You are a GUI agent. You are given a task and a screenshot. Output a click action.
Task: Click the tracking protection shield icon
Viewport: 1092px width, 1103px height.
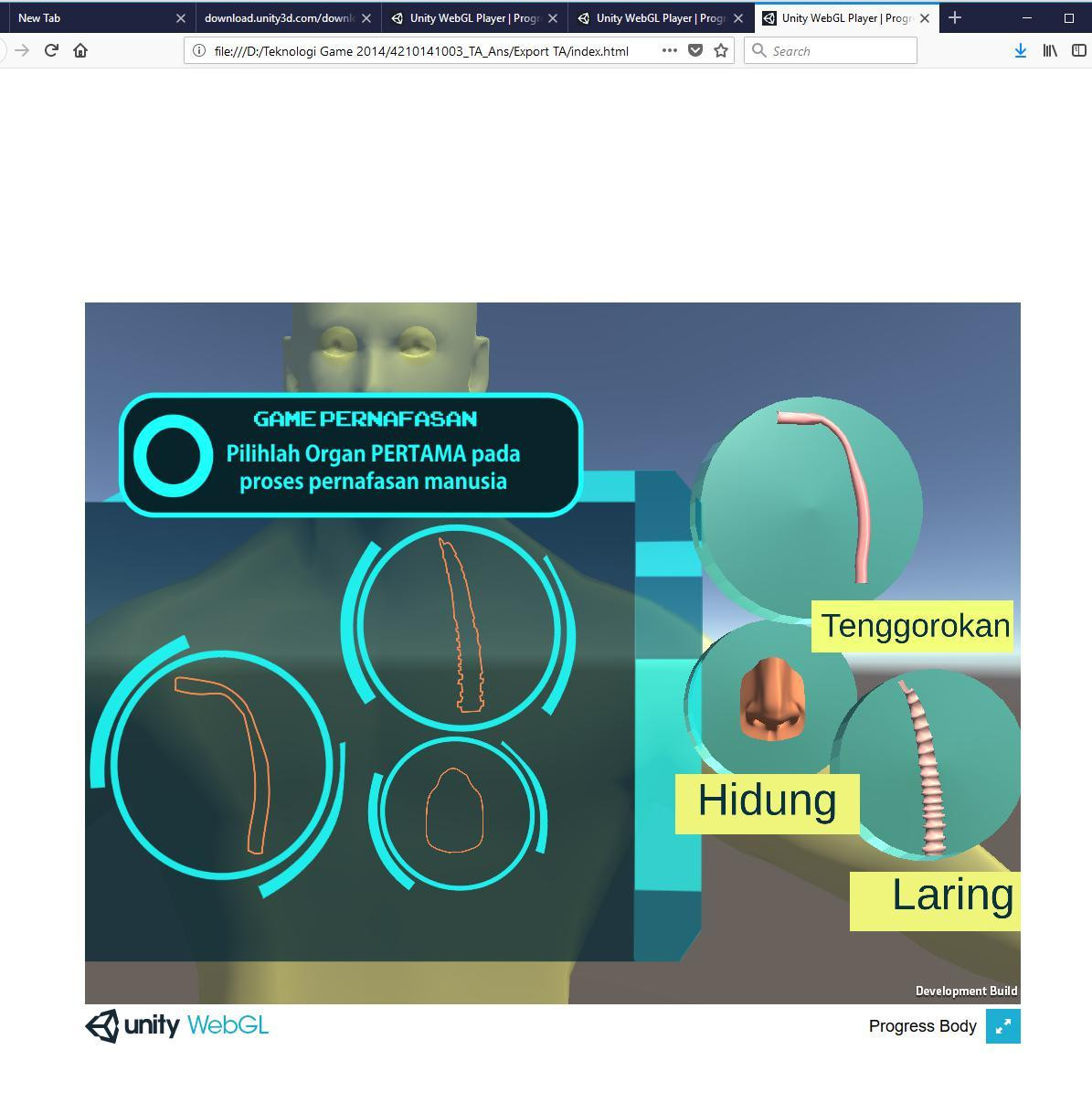tap(695, 50)
